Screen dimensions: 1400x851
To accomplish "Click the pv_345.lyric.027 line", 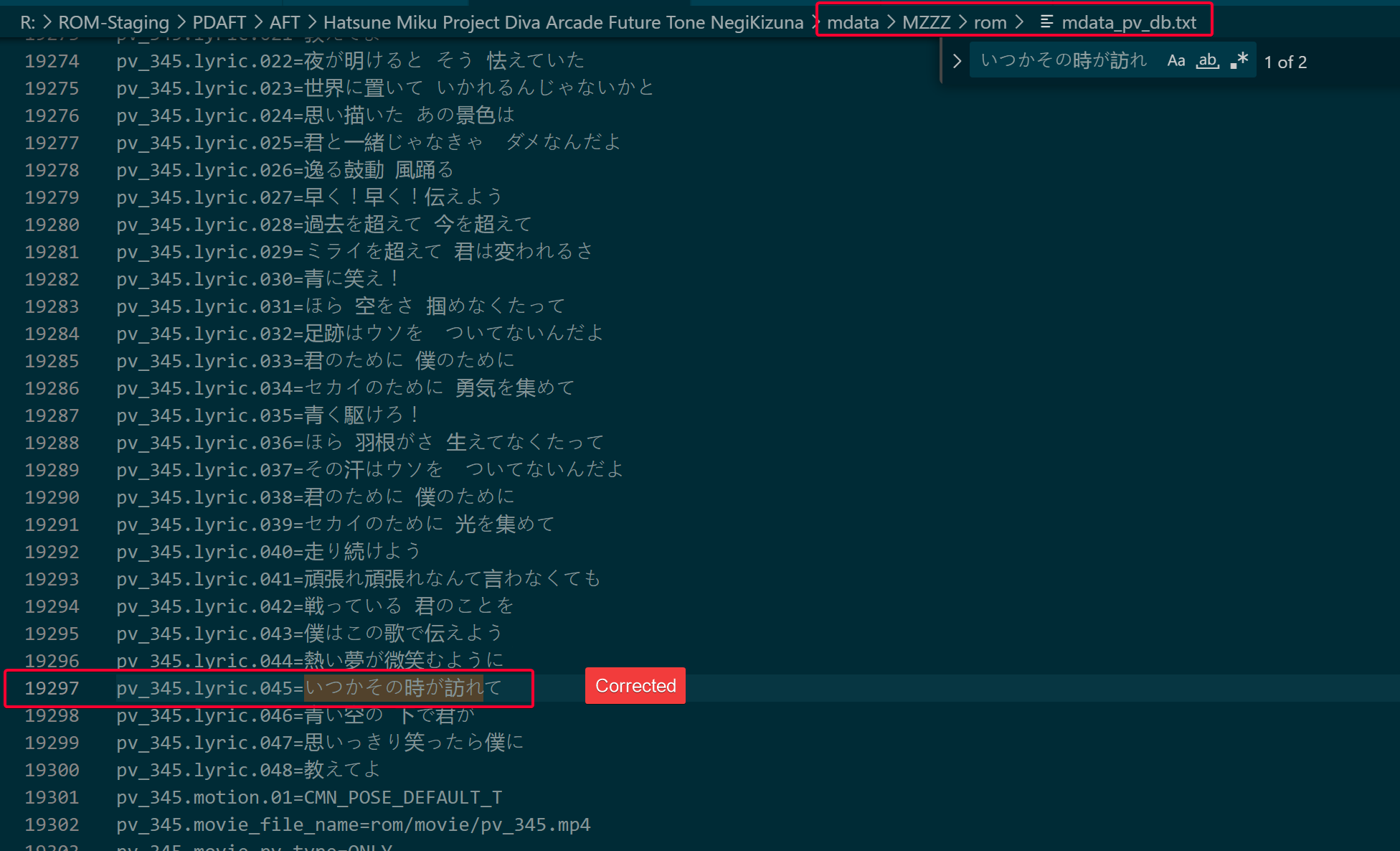I will pyautogui.click(x=309, y=197).
